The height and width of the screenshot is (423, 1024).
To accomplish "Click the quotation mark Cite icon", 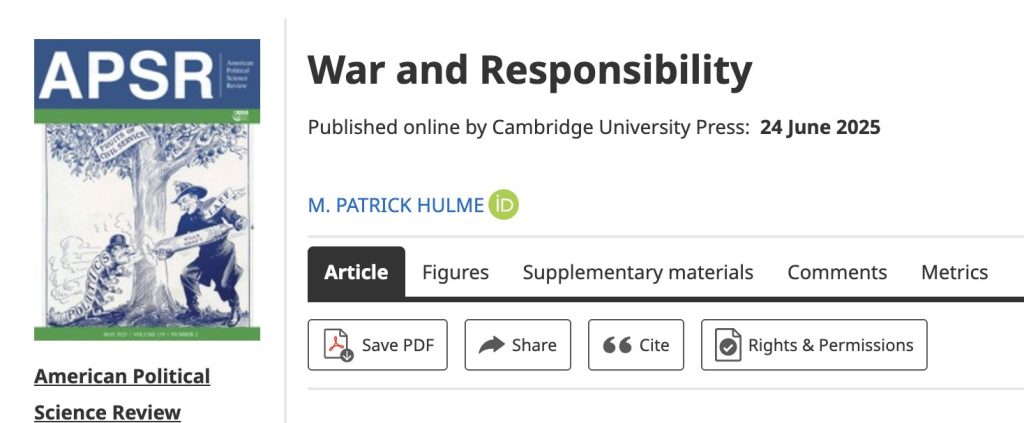I will (616, 345).
